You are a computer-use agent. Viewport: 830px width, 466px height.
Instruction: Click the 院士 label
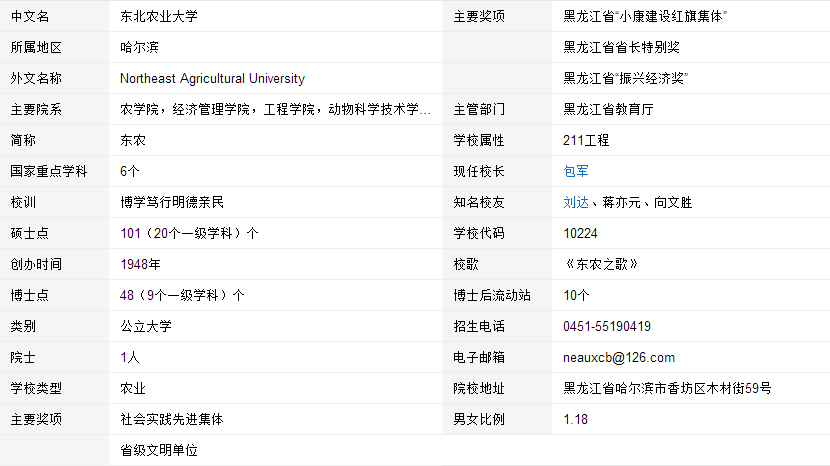pos(23,357)
